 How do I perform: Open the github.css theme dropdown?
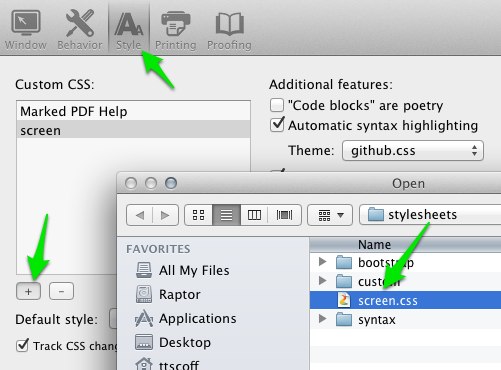413,151
